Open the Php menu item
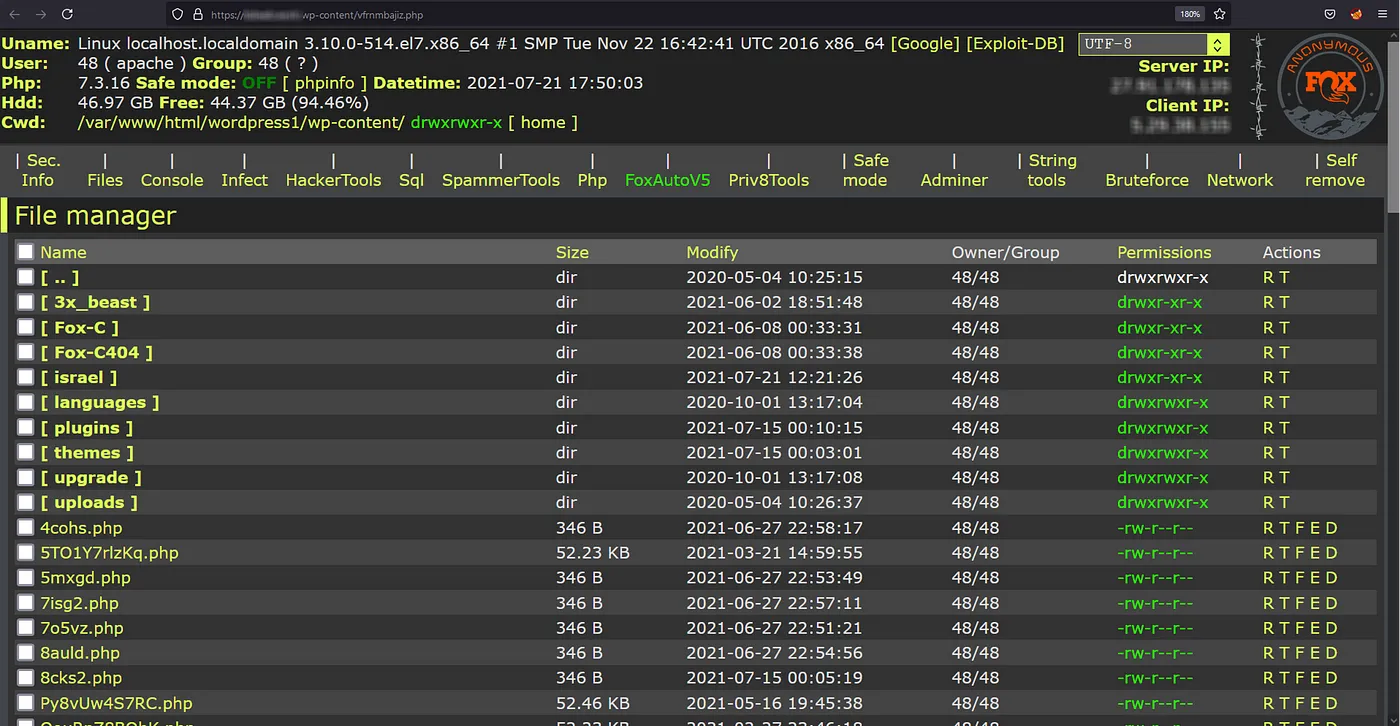Image resolution: width=1400 pixels, height=726 pixels. (x=592, y=180)
